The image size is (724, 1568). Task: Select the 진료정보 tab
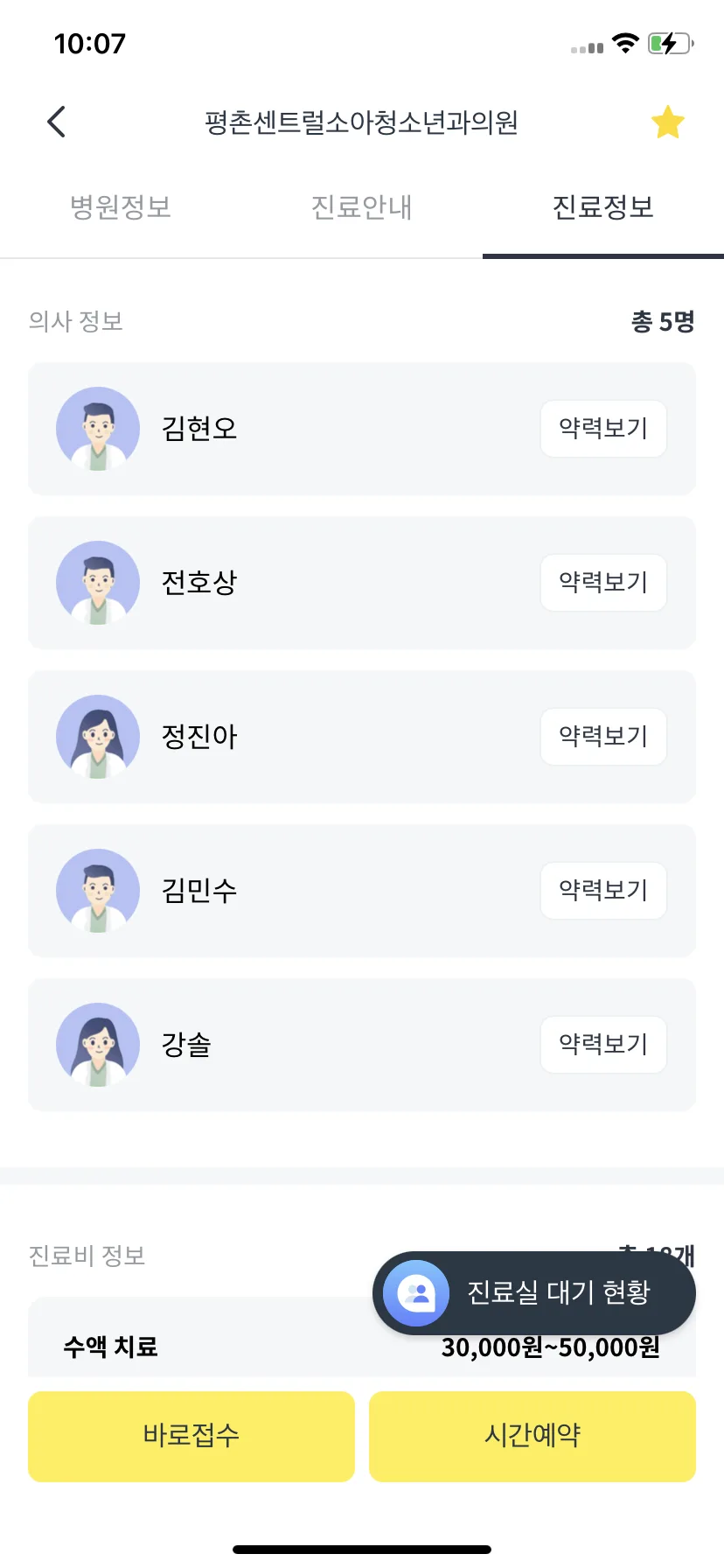click(x=603, y=207)
